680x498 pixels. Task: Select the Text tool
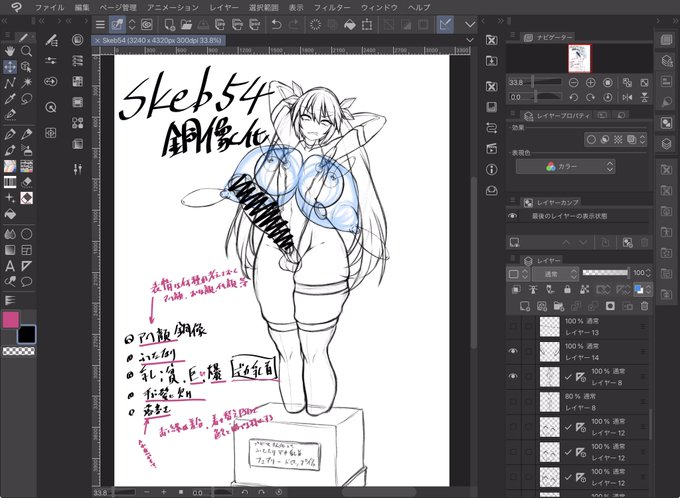(x=10, y=266)
